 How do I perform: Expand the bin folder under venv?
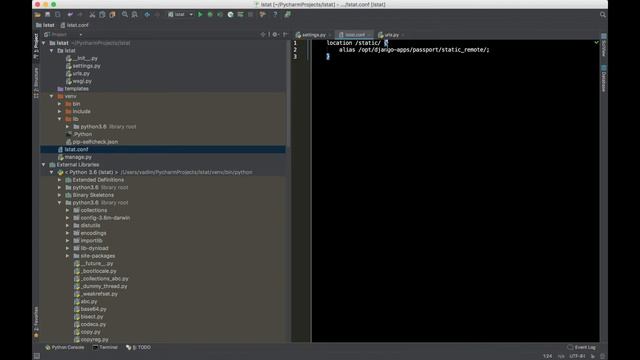pyautogui.click(x=60, y=104)
